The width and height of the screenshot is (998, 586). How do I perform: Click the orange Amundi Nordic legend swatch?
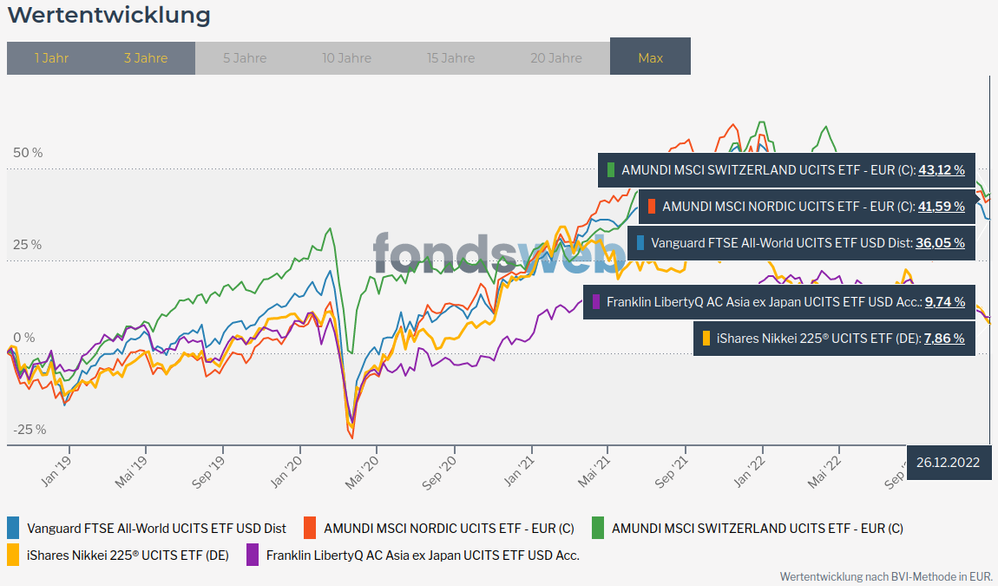309,528
